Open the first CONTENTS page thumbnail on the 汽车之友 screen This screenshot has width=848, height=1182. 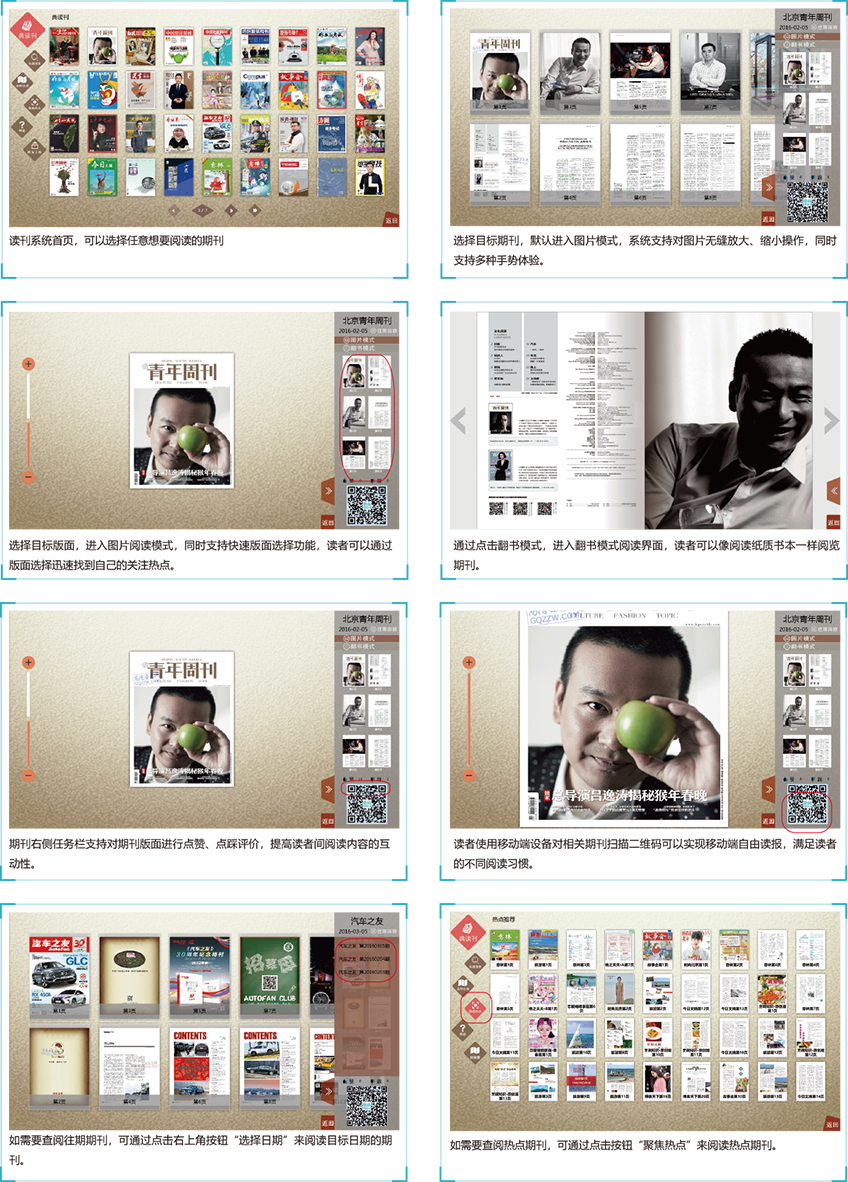[x=200, y=1067]
